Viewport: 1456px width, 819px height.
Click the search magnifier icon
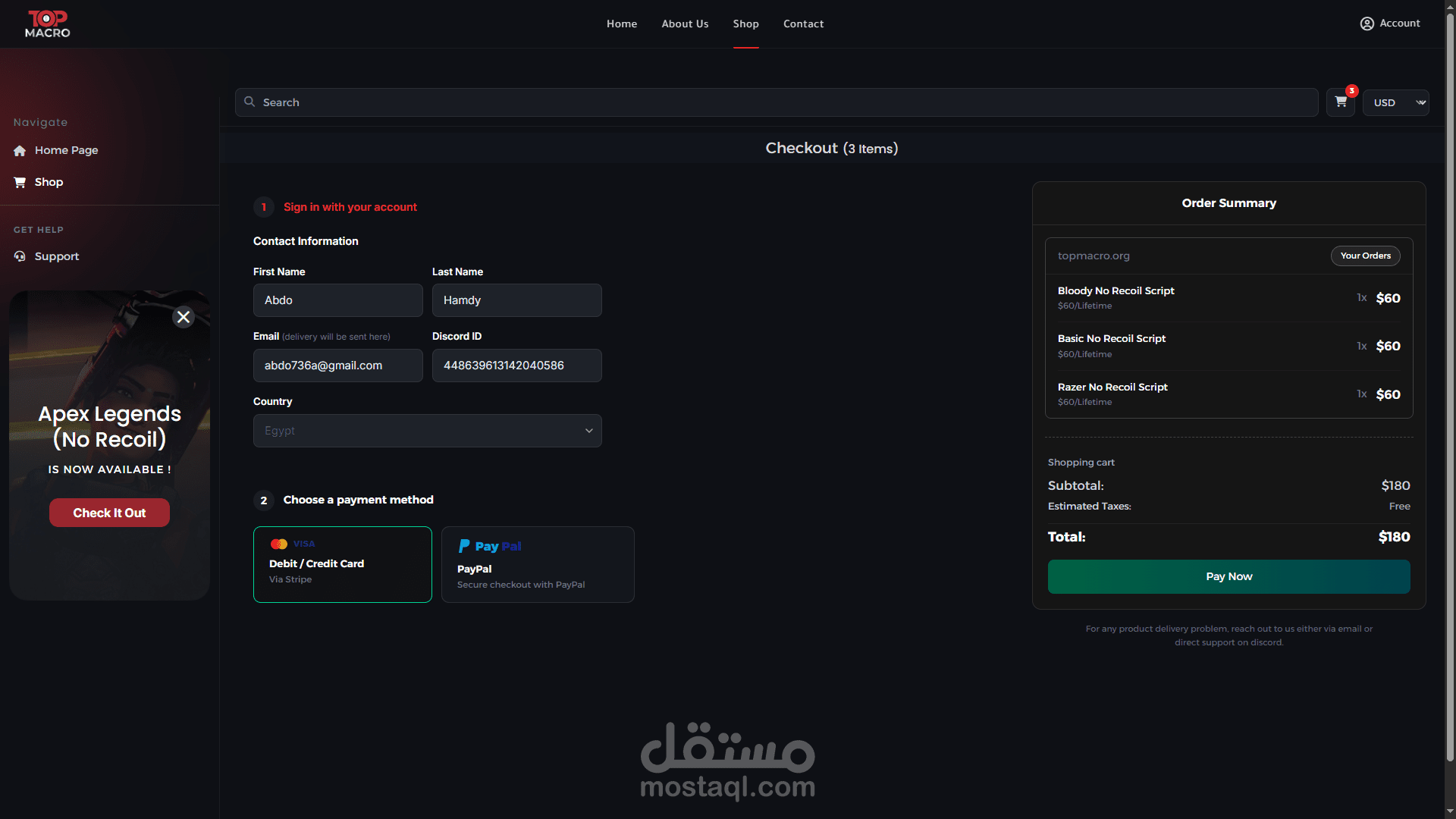coord(249,102)
